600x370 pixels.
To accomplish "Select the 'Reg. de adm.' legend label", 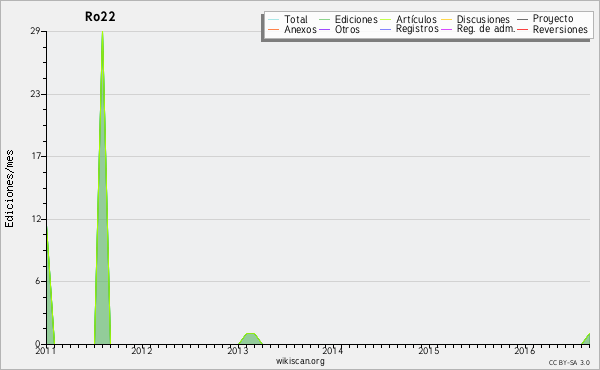I will click(x=486, y=29).
